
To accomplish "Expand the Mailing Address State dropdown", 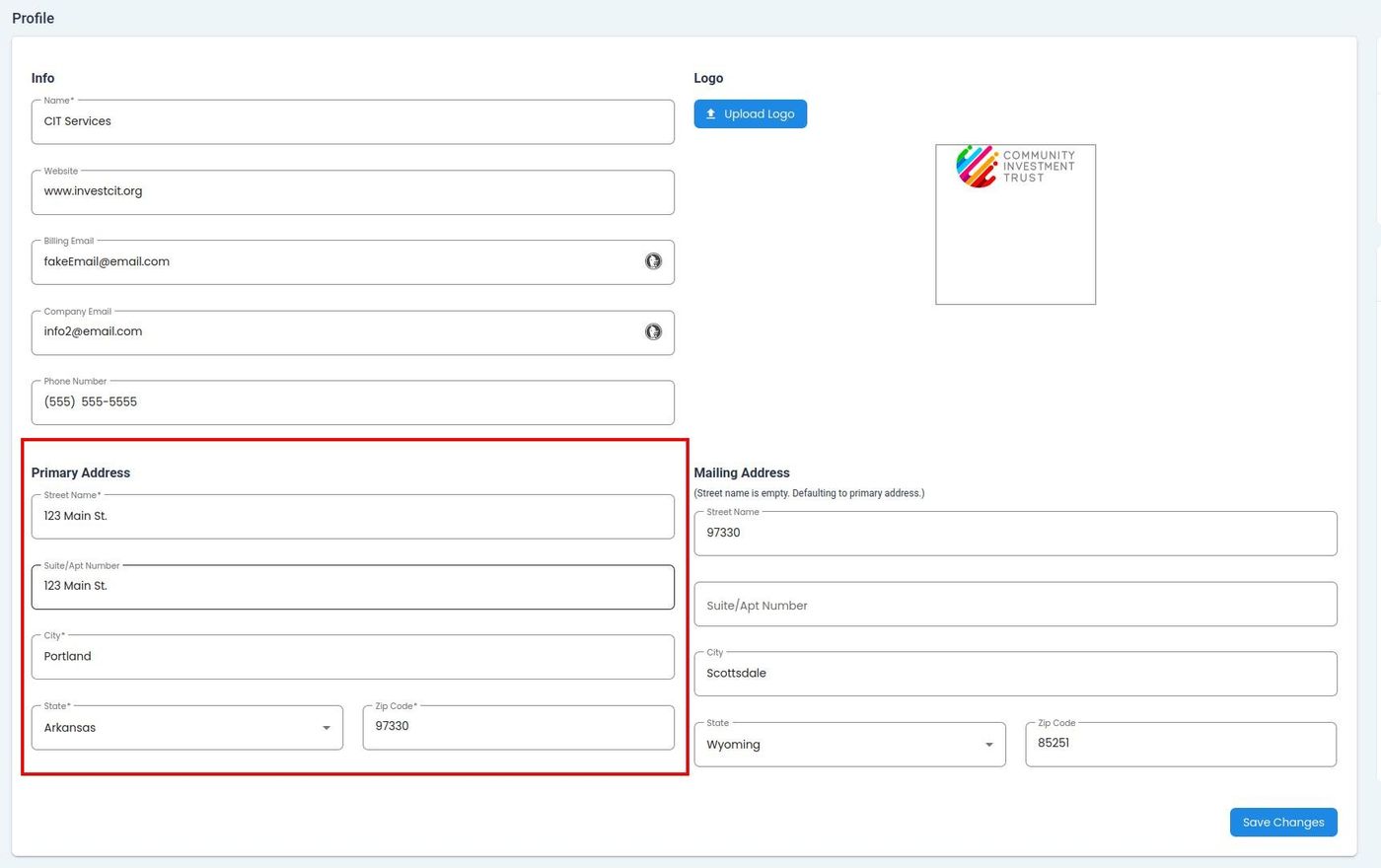I will pos(848,745).
